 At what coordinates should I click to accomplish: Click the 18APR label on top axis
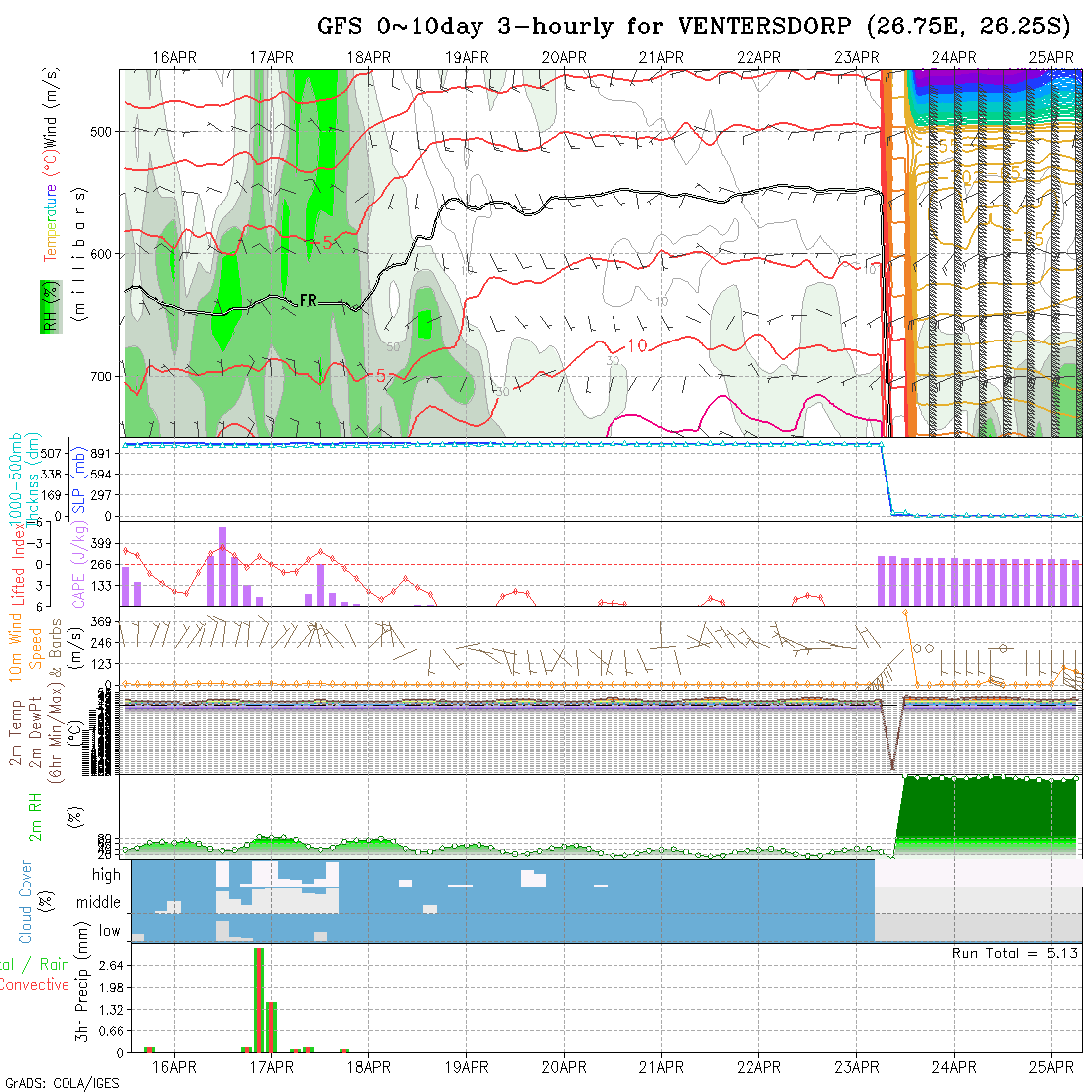click(369, 58)
